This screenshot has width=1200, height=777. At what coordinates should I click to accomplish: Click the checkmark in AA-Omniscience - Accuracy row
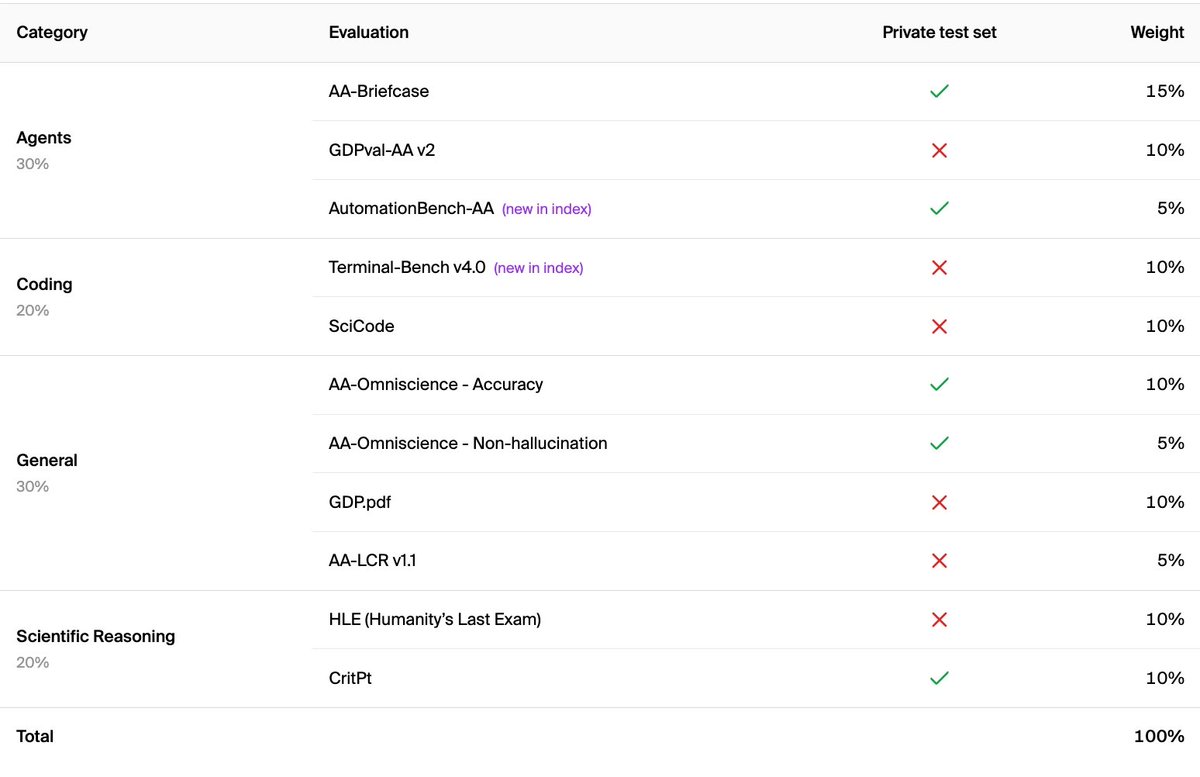[x=939, y=384]
